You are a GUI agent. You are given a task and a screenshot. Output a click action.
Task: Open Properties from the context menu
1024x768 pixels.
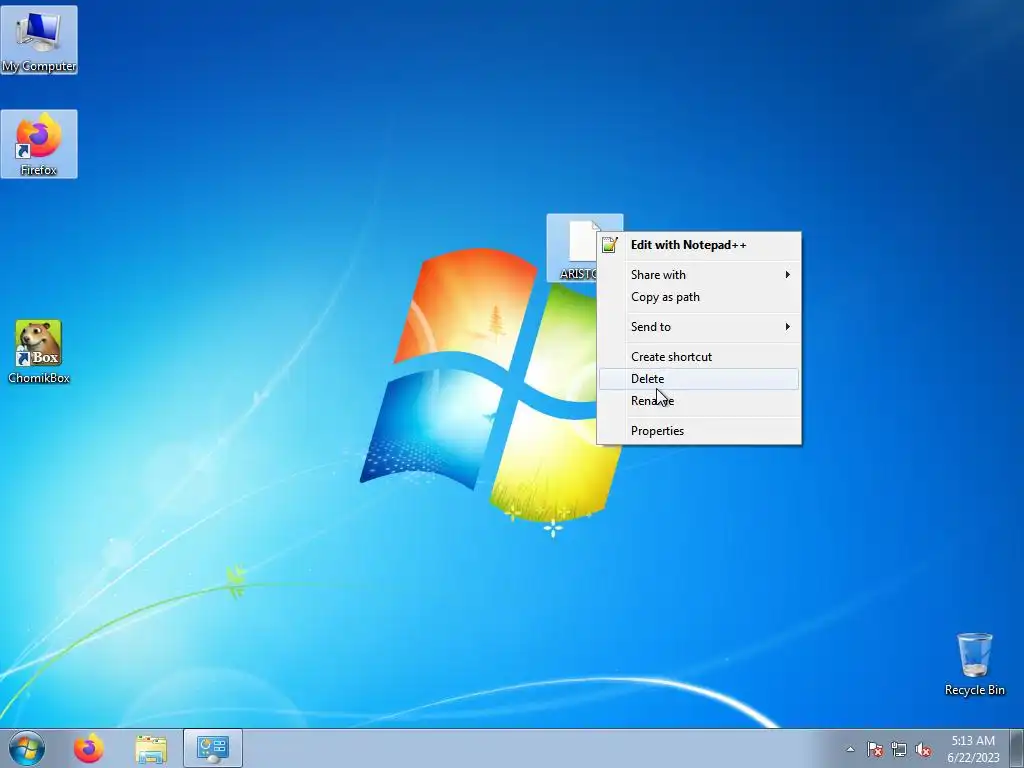699,431
